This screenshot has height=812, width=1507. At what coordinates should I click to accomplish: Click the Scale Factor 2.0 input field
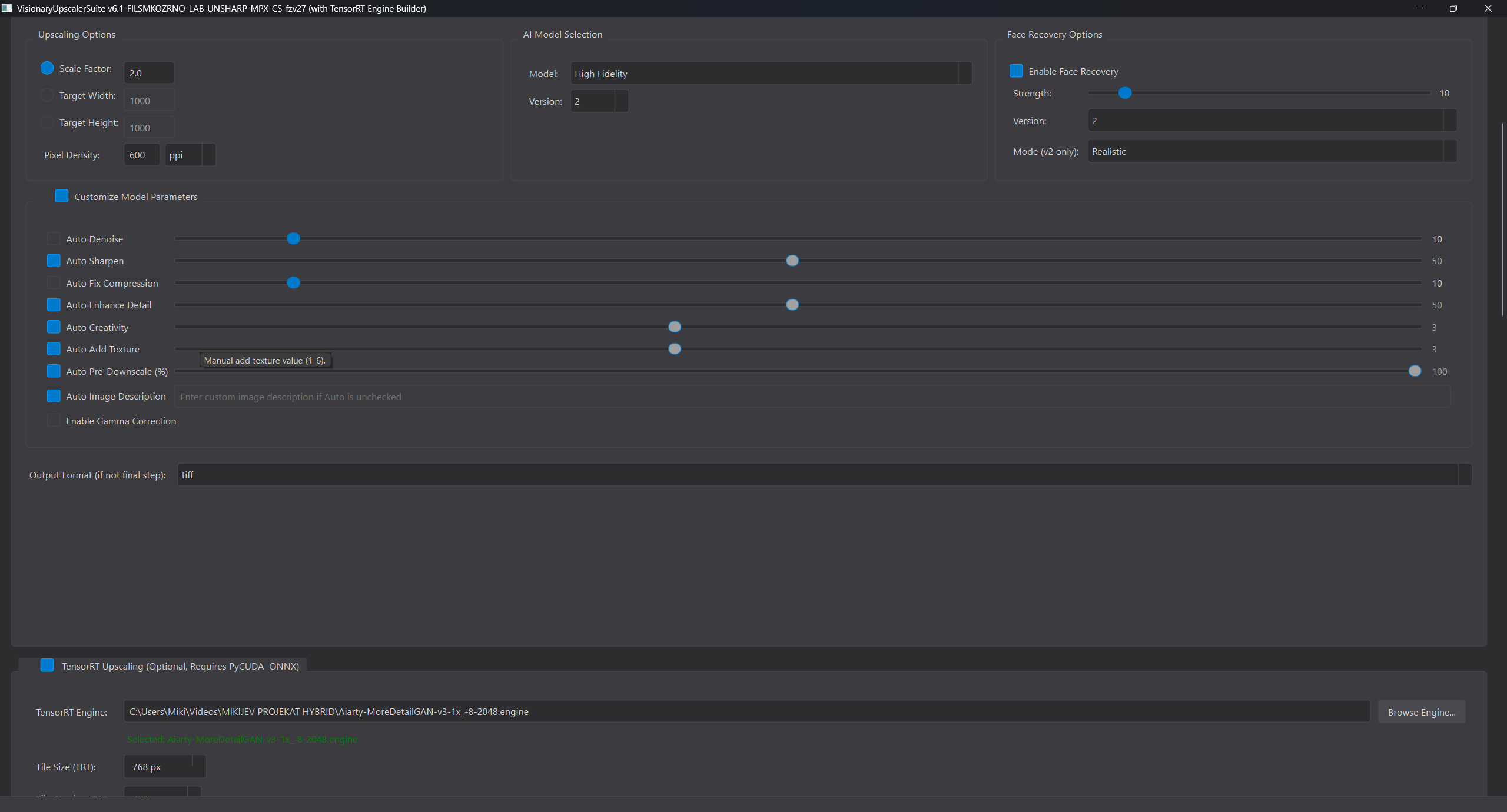[149, 73]
